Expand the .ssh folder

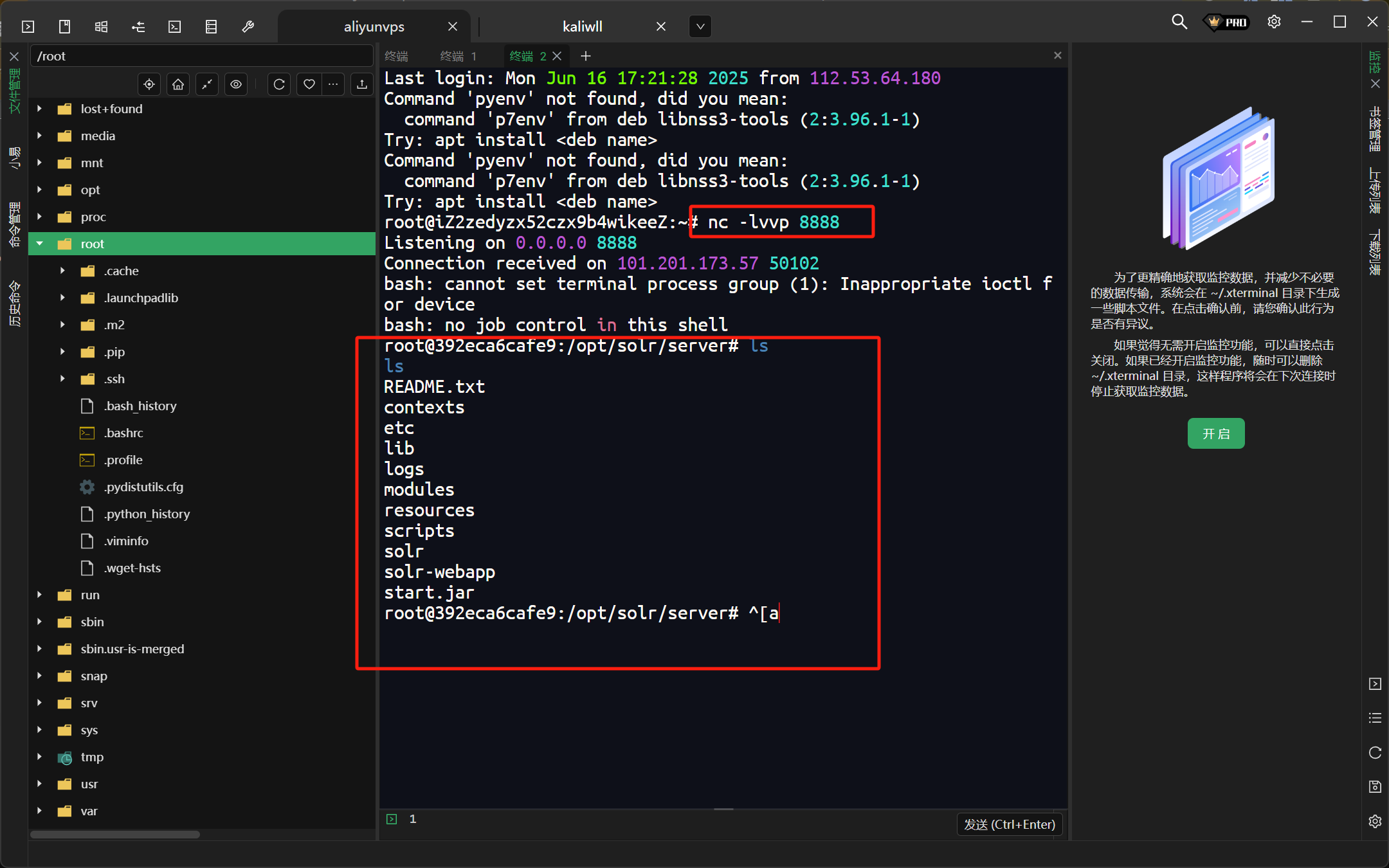click(x=62, y=379)
